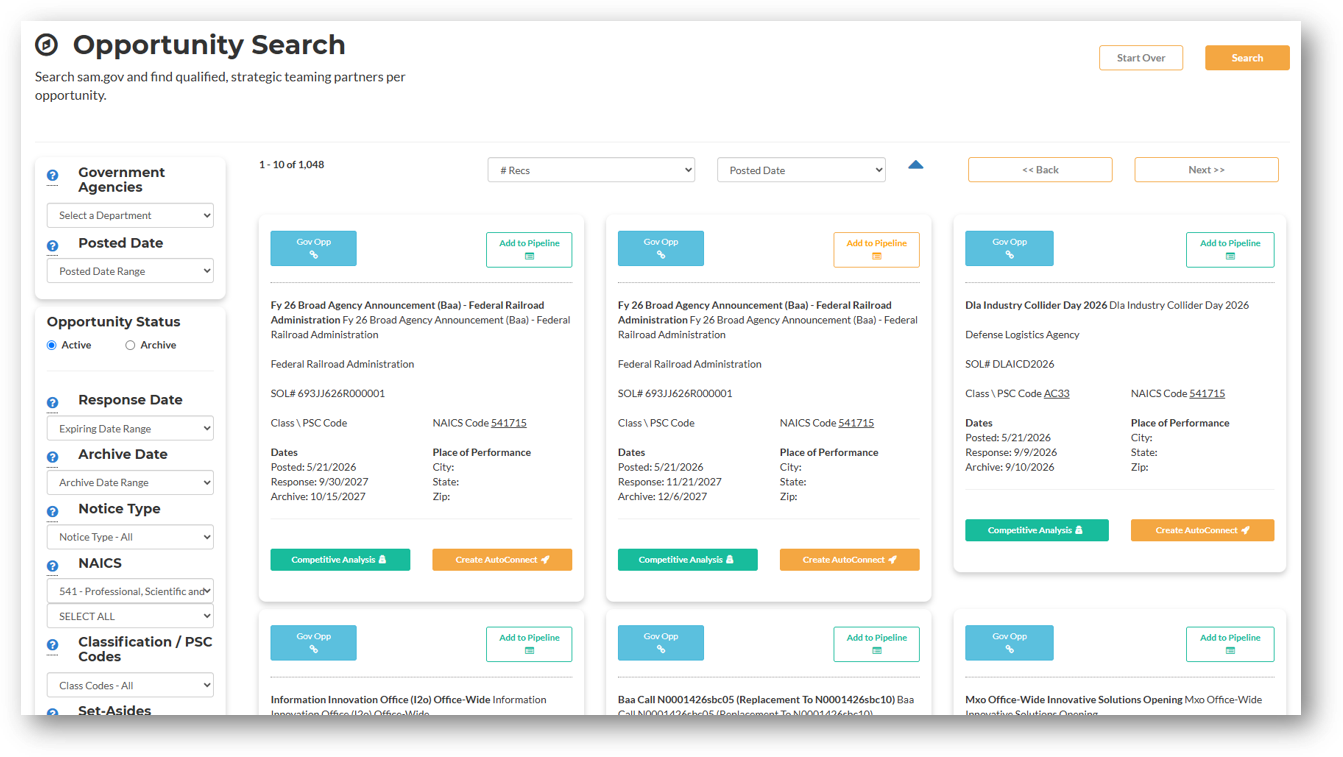Click orange Add to Pipeline on 11/21/2027 card
Image resolution: width=1343 pixels, height=757 pixels.
pos(876,250)
